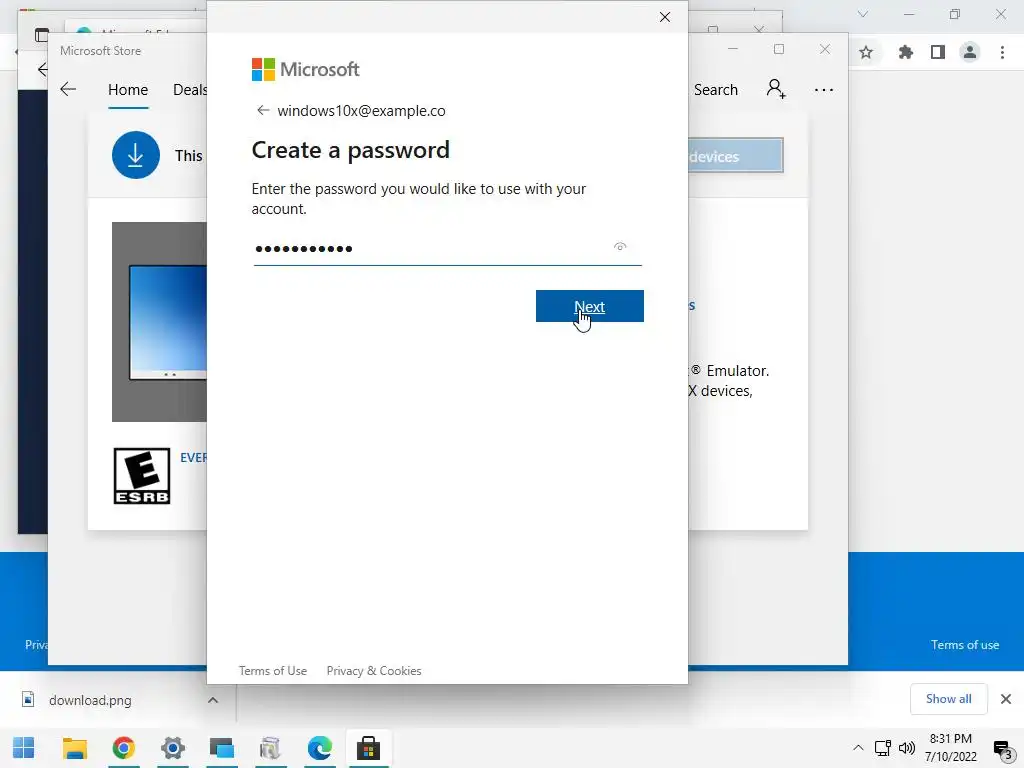Screen dimensions: 1024x768
Task: Click the Microsoft logo in dialog
Action: click(x=305, y=69)
